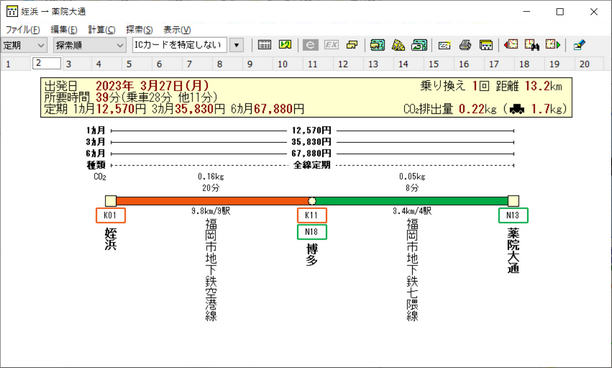Click the clock with green right arrow
Image resolution: width=612 pixels, height=368 pixels.
tap(553, 45)
